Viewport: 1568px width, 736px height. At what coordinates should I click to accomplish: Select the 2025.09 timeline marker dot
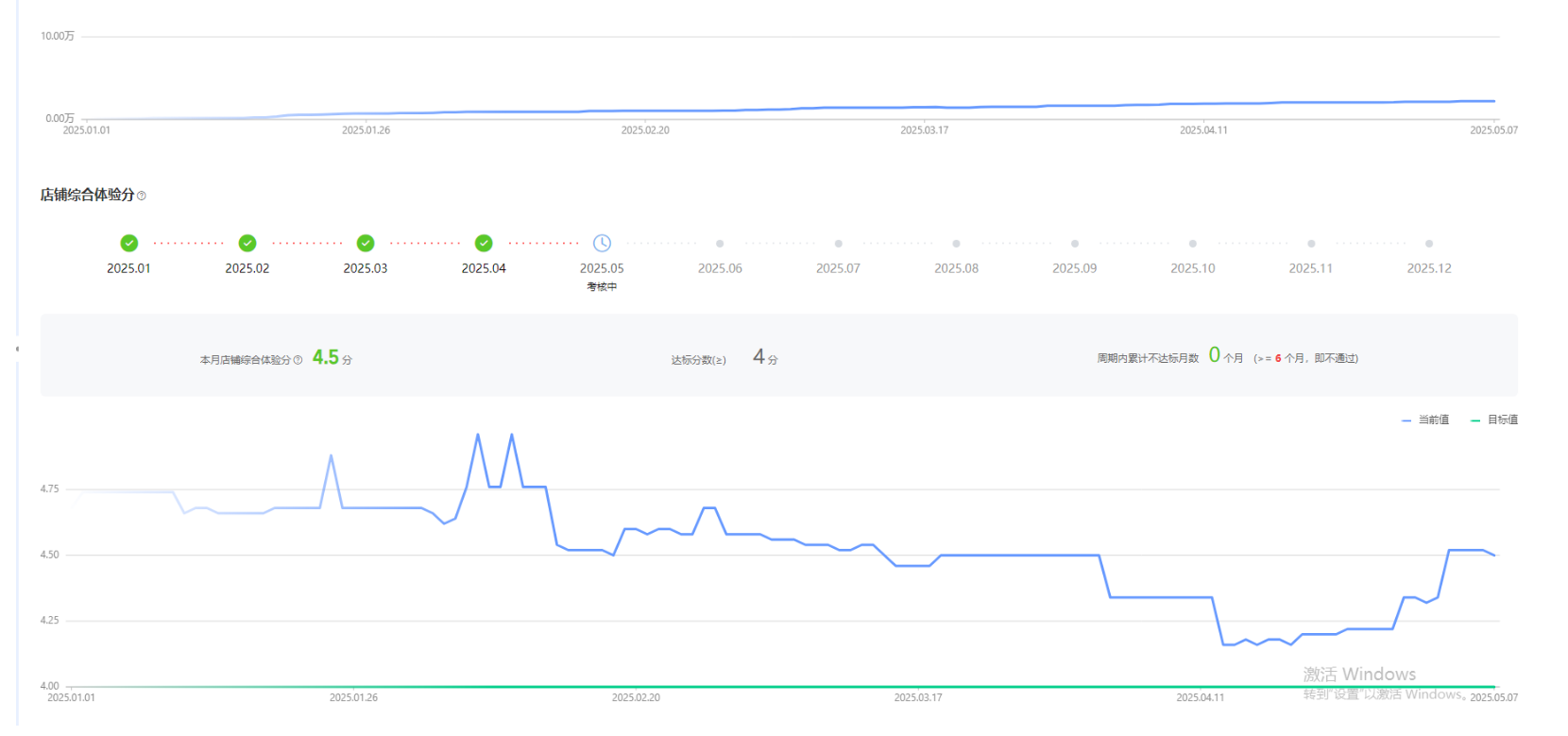coord(1074,244)
